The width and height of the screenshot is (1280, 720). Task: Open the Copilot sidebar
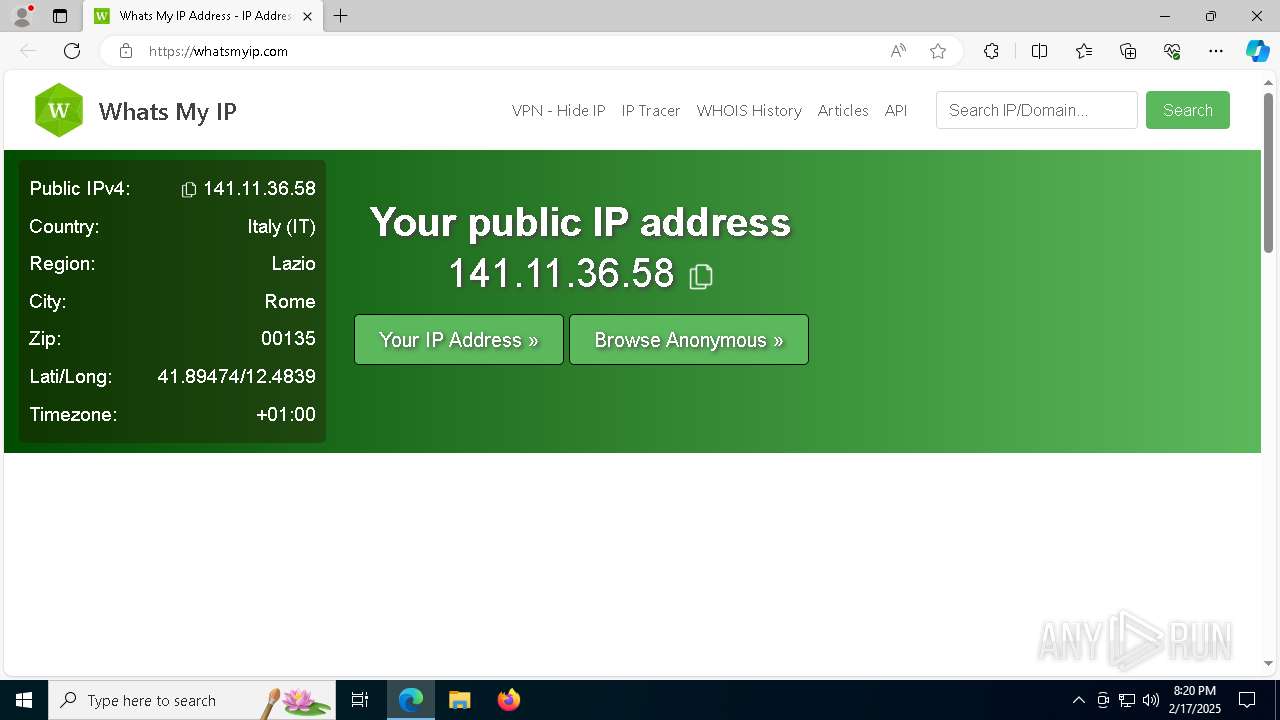coord(1258,51)
